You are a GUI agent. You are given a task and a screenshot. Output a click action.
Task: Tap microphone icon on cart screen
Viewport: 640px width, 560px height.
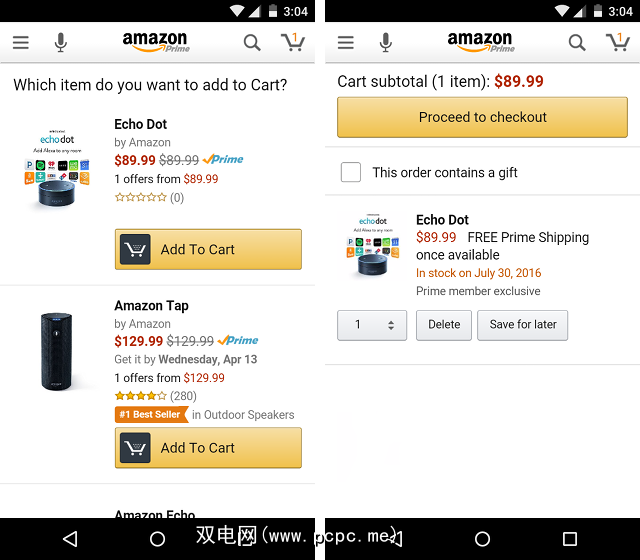(x=386, y=43)
